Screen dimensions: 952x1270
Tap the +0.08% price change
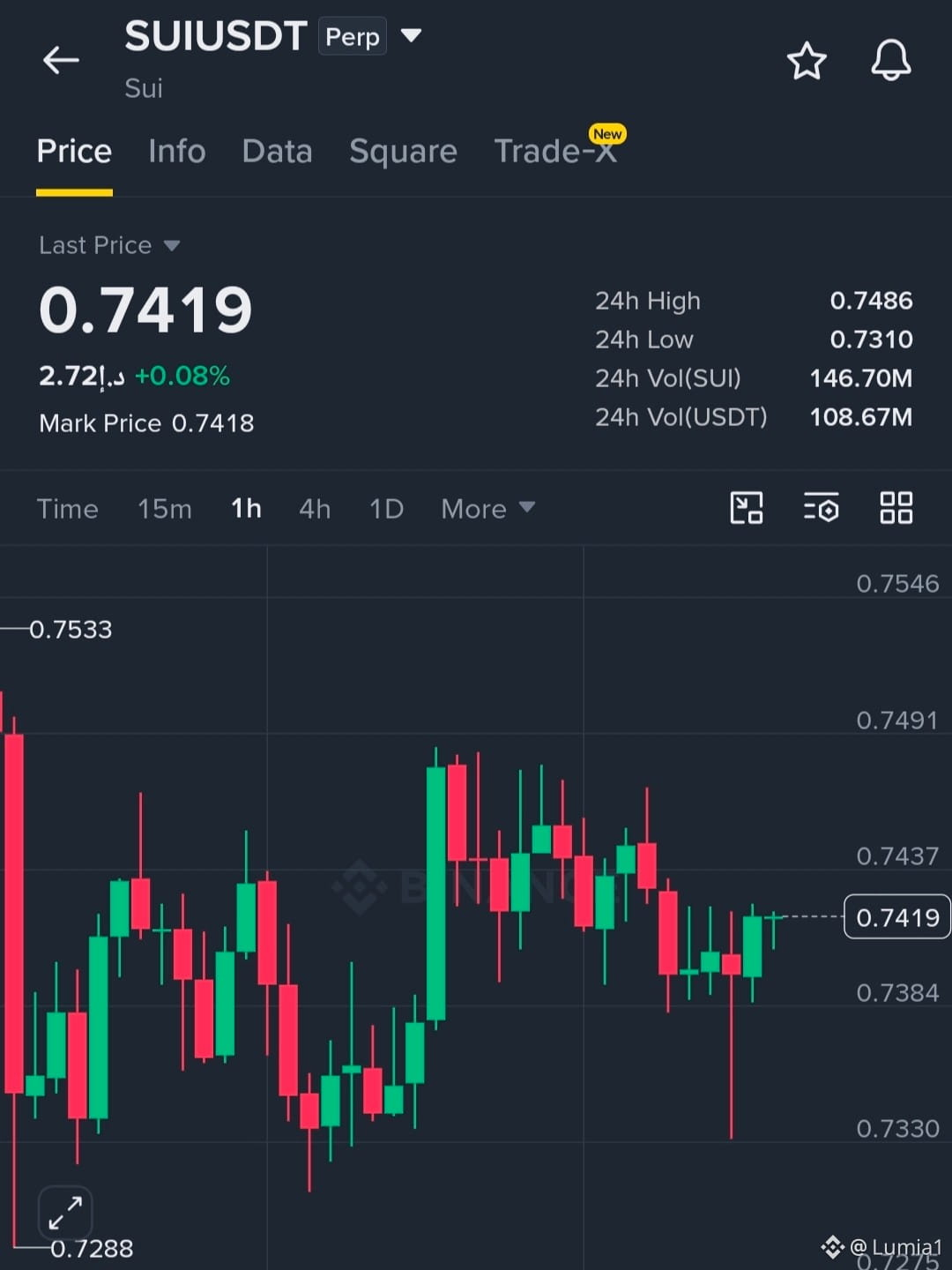(x=182, y=377)
